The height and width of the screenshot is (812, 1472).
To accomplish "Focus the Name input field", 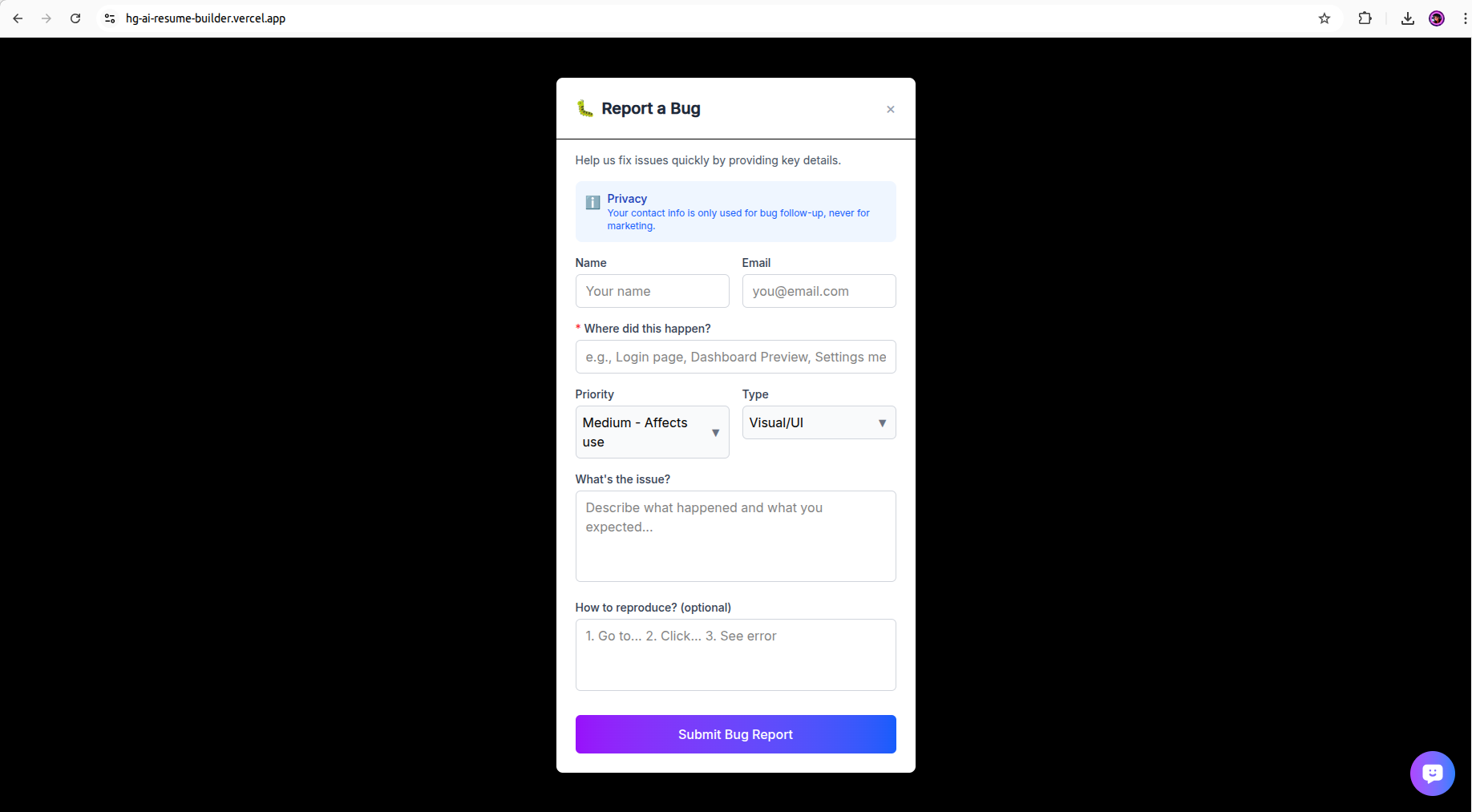I will pyautogui.click(x=652, y=291).
